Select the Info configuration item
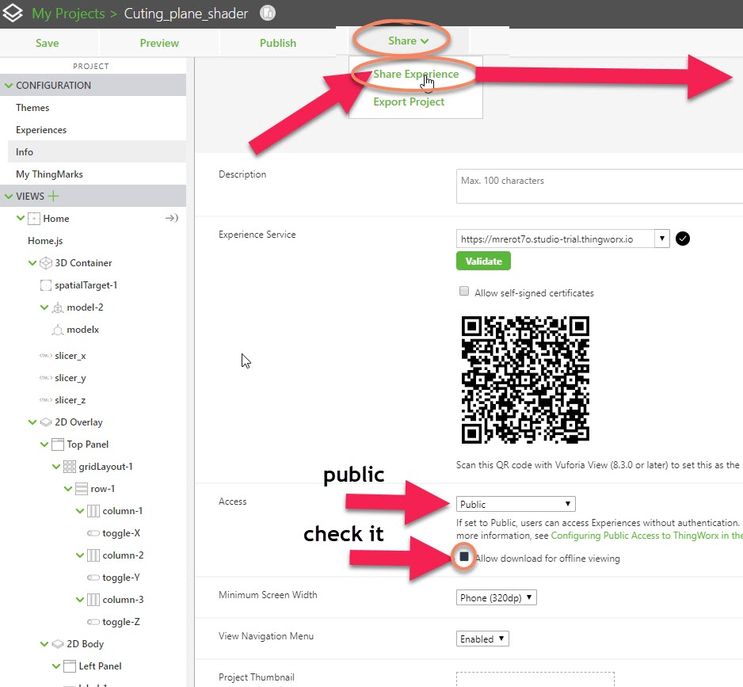This screenshot has height=687, width=743. [24, 152]
